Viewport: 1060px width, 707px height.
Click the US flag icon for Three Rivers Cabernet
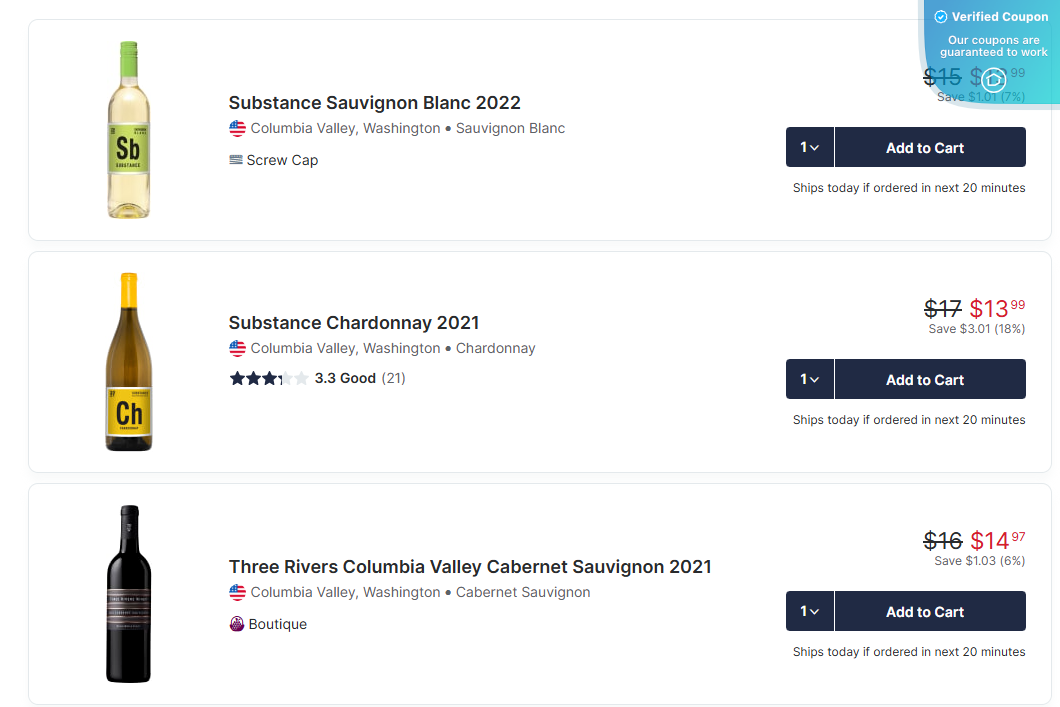click(237, 592)
